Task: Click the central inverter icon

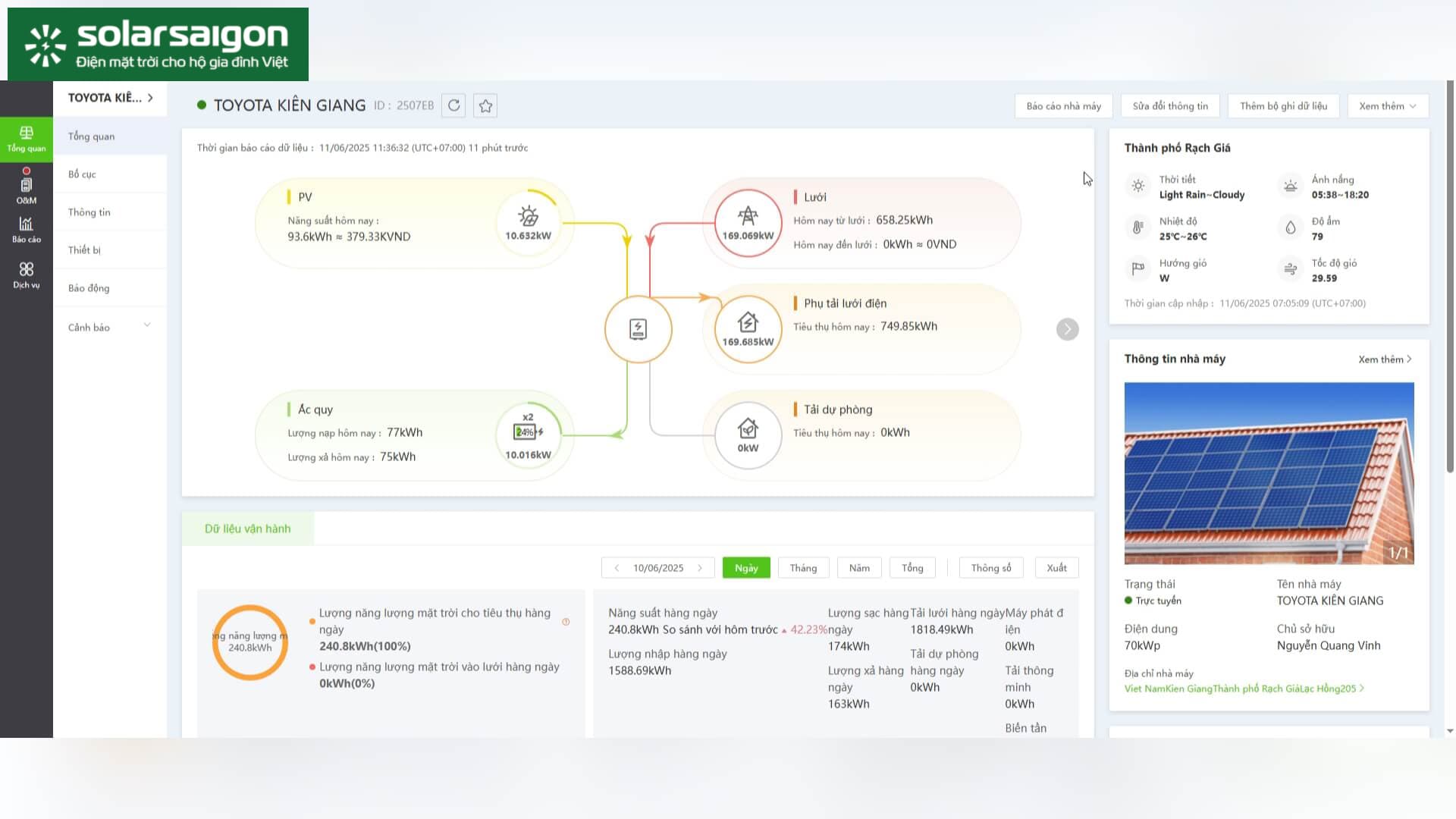Action: [x=638, y=329]
